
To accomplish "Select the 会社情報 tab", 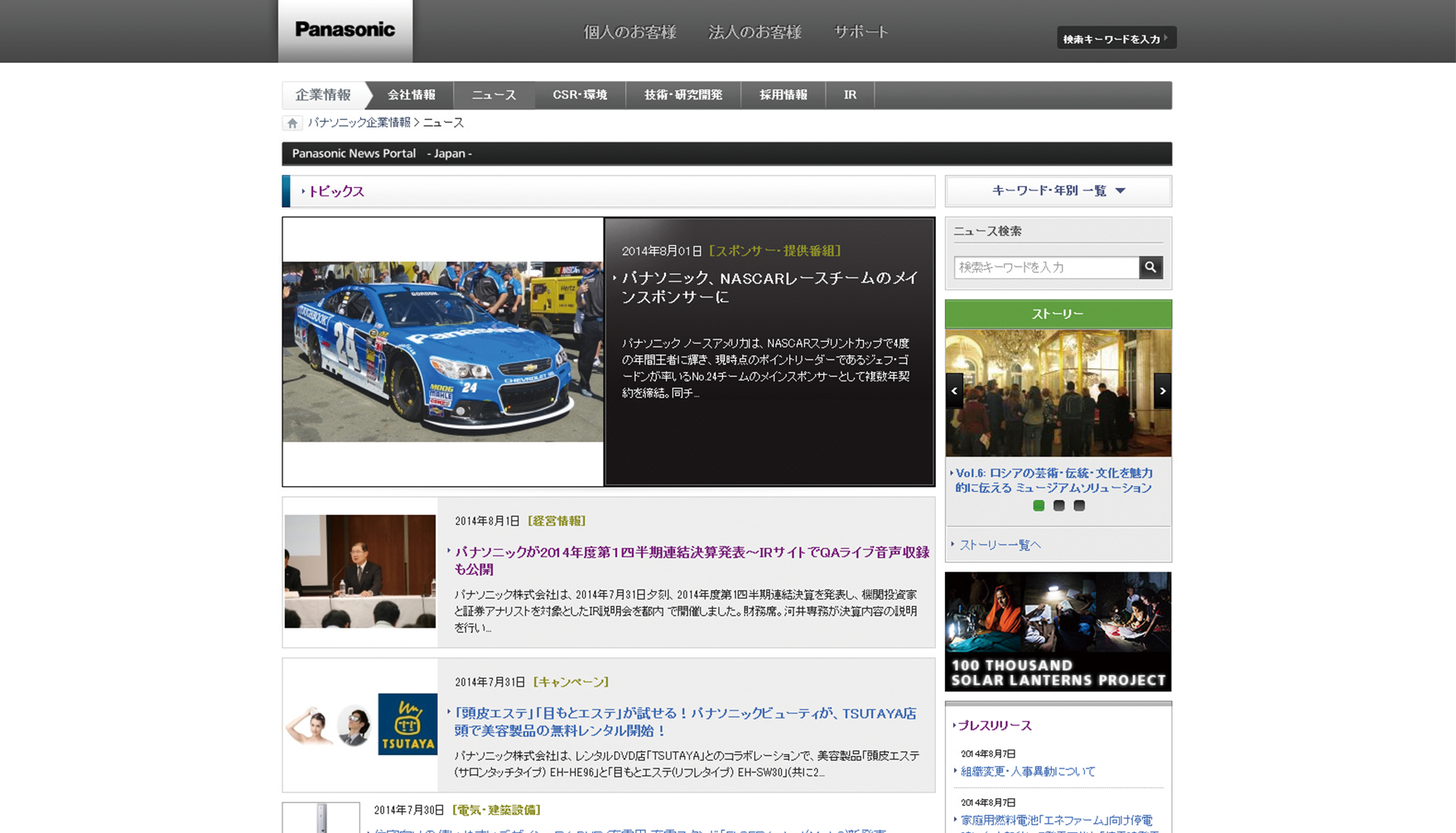I will pyautogui.click(x=412, y=95).
